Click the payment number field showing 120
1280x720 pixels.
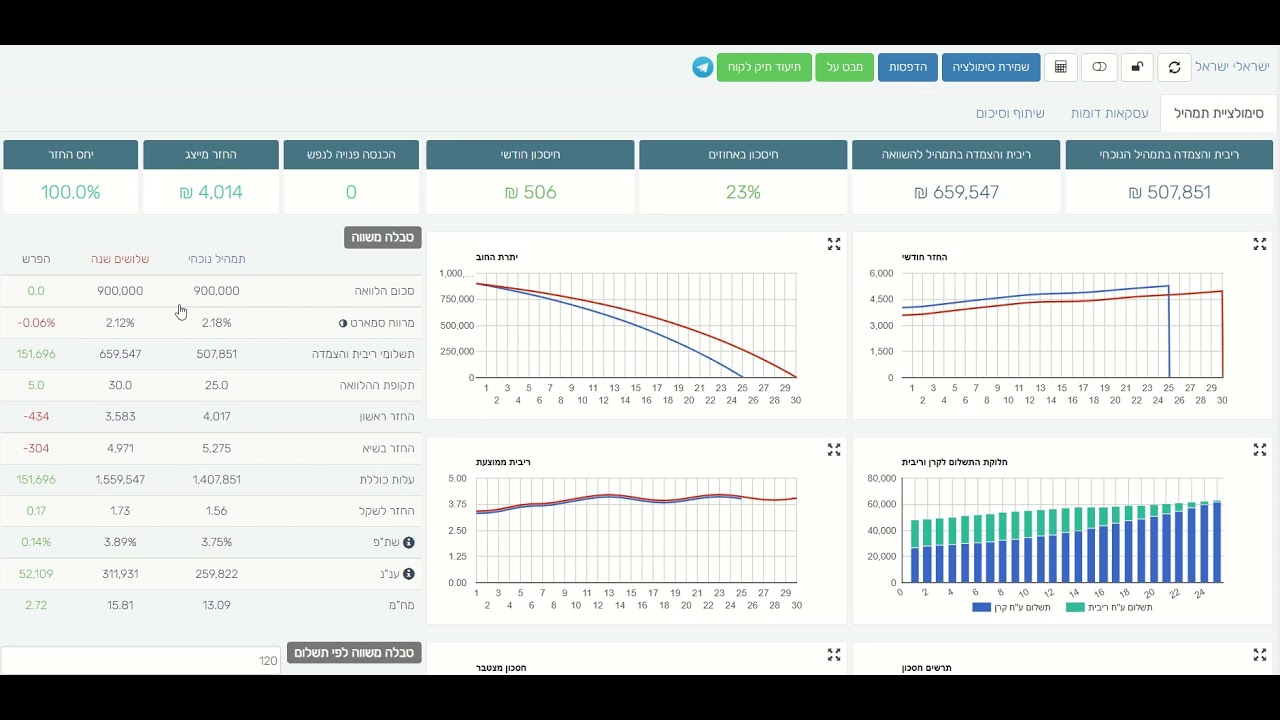click(x=141, y=661)
